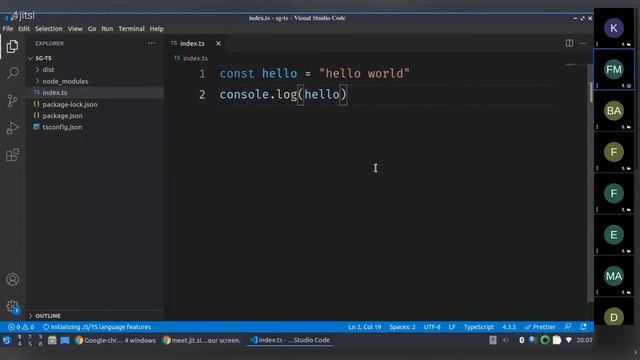Open the Terminal menu

click(x=131, y=29)
